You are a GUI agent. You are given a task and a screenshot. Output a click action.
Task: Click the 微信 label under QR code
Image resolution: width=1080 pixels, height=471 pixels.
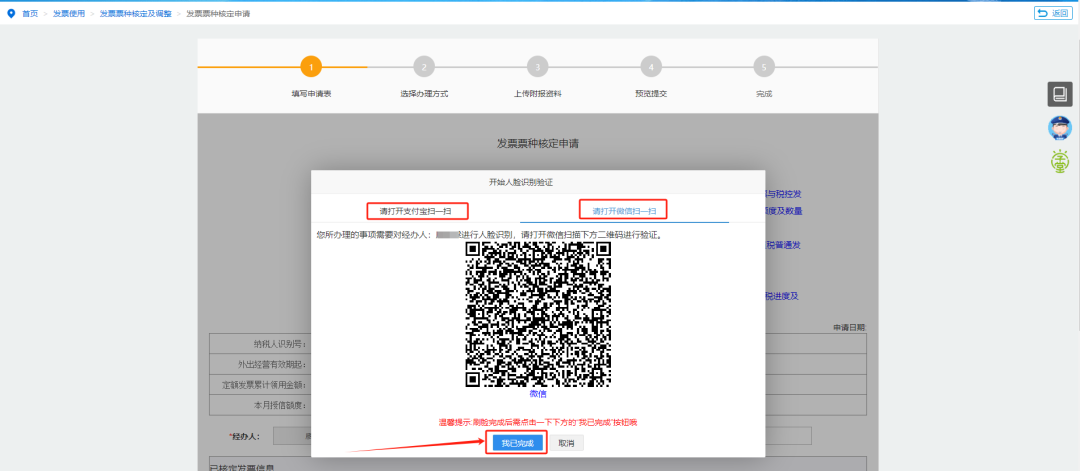pos(538,394)
